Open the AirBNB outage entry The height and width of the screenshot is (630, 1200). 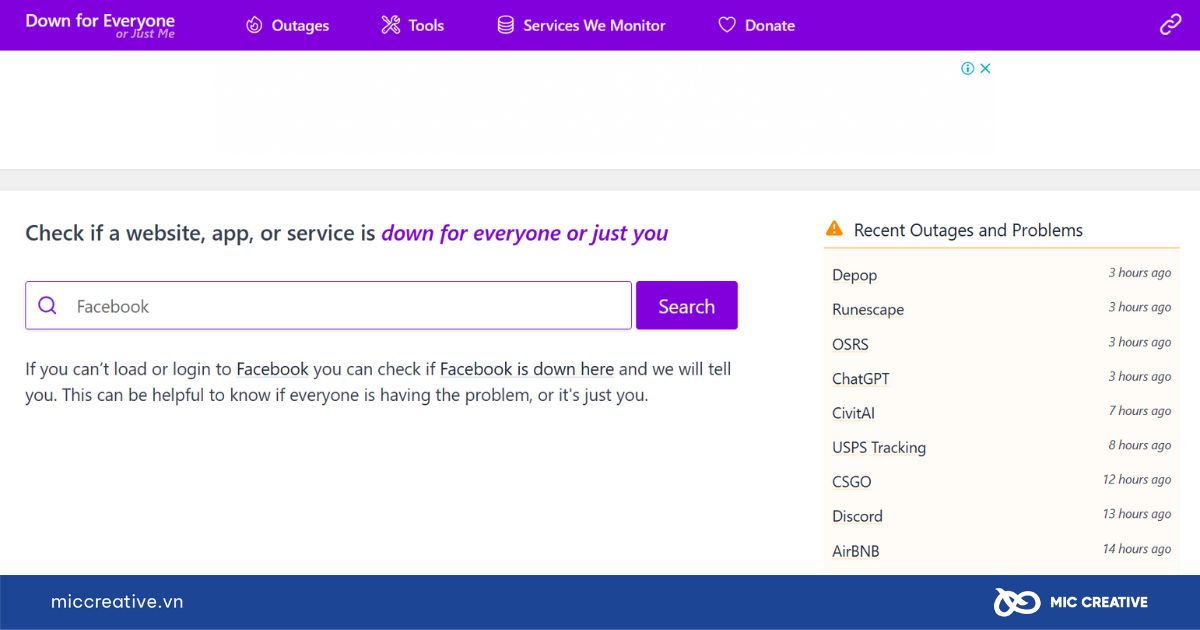point(856,550)
